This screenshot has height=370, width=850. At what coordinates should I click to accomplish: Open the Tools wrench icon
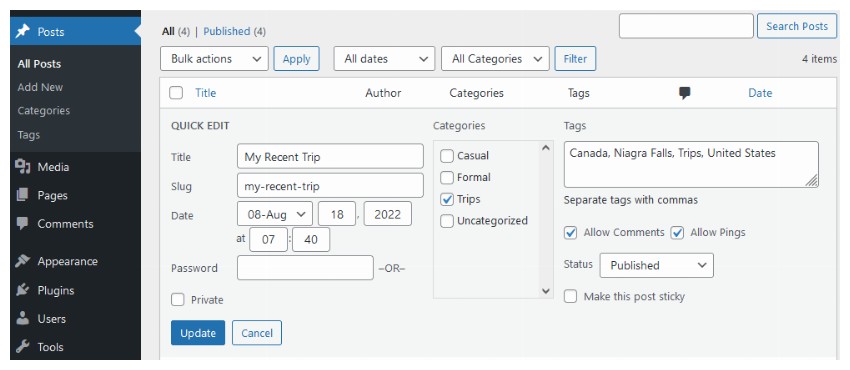pyautogui.click(x=22, y=347)
